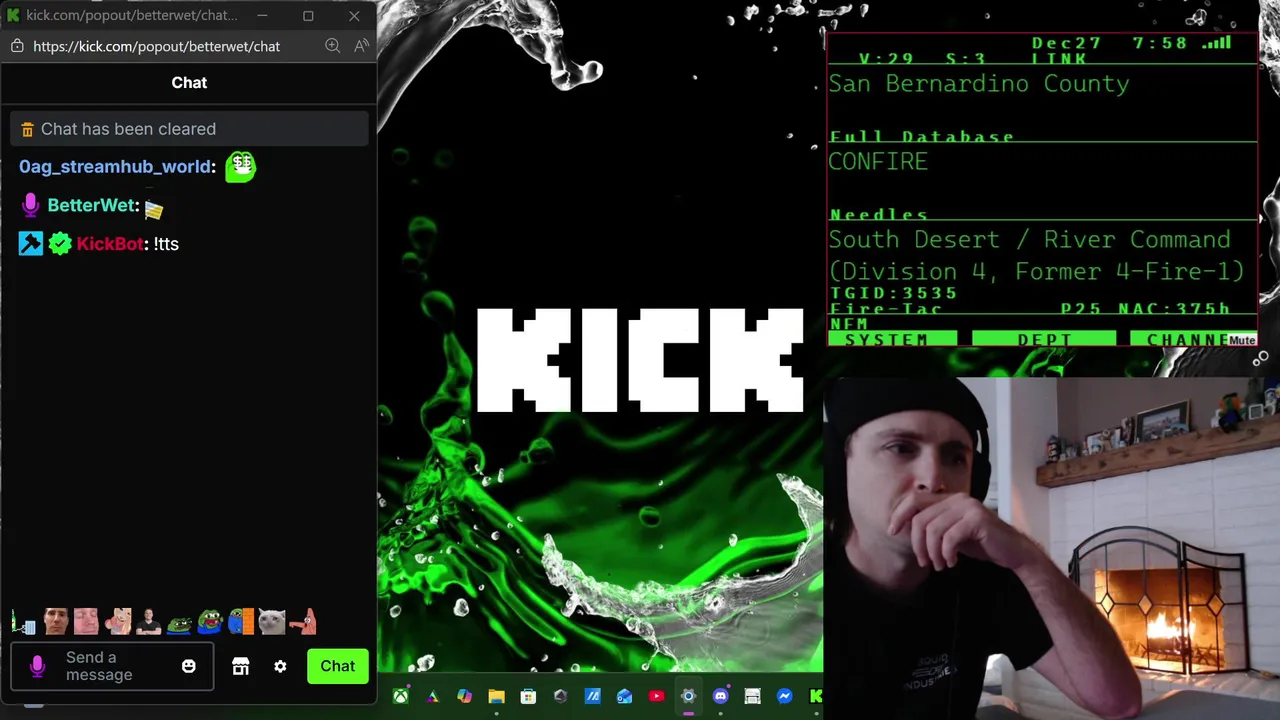1280x720 pixels.
Task: Click 'San Bernardino County' on scanner display
Action: click(979, 84)
